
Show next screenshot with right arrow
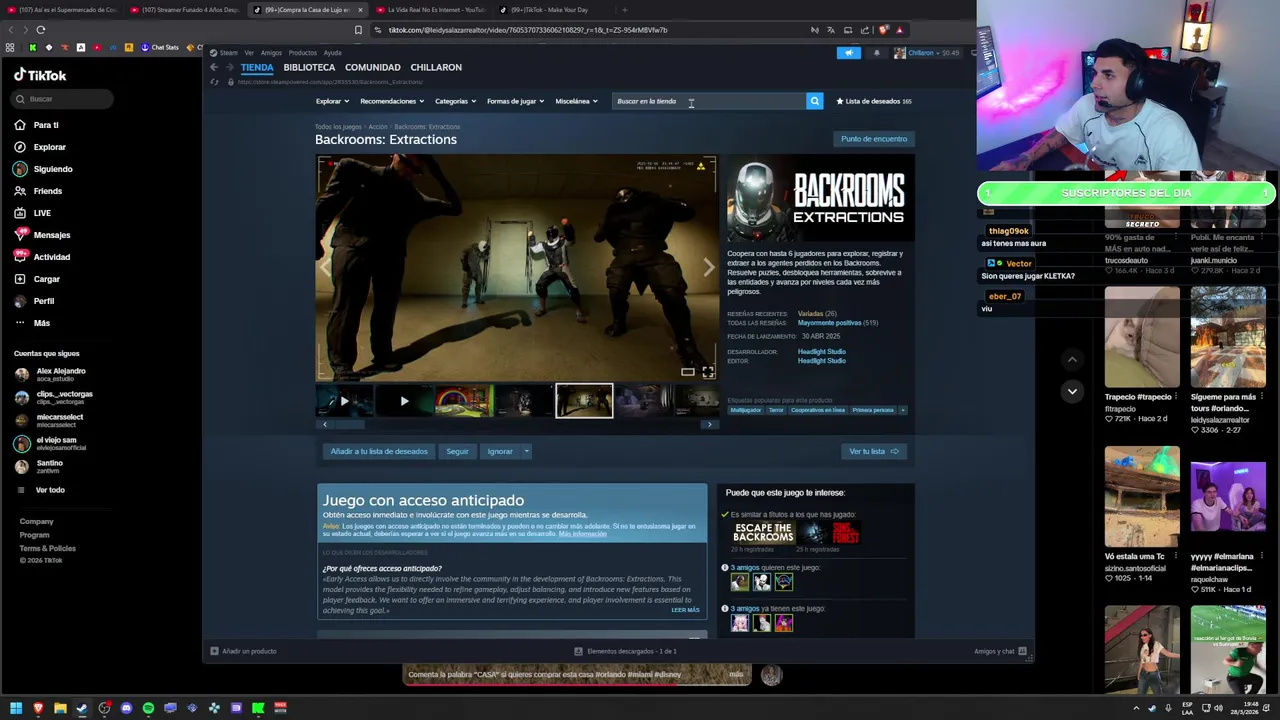pyautogui.click(x=709, y=267)
